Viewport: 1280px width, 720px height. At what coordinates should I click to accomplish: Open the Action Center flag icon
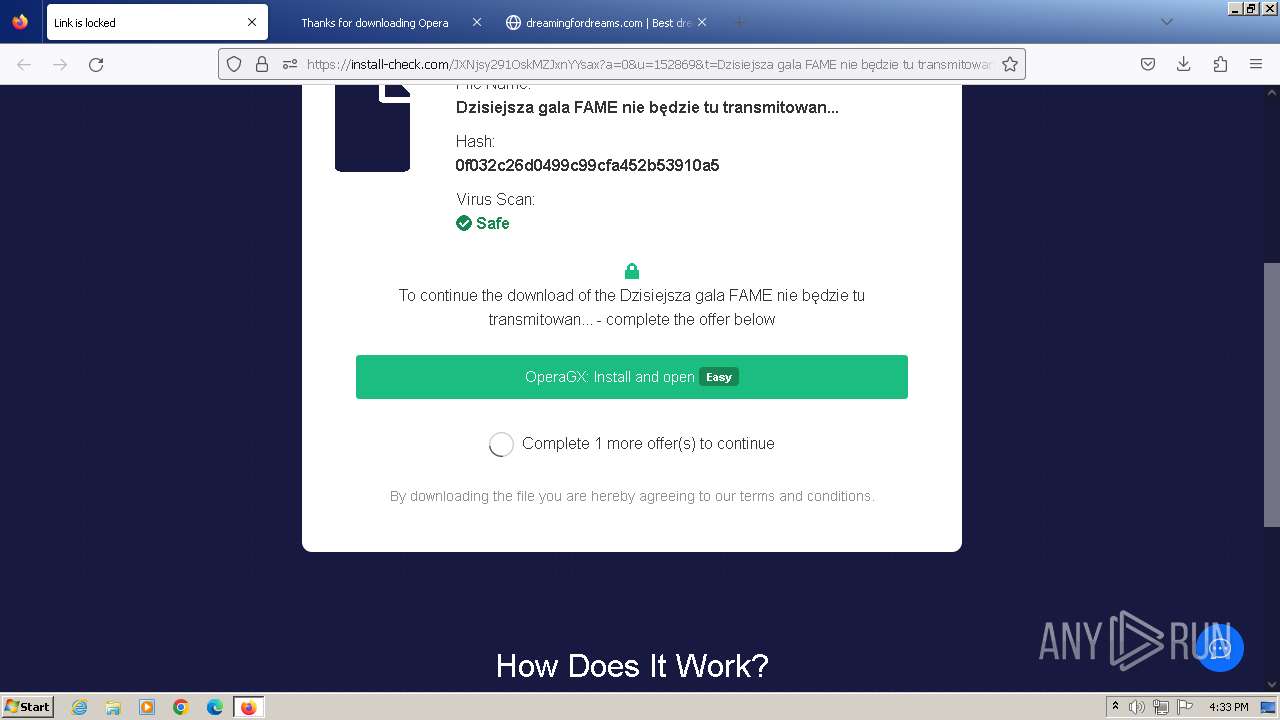[x=1185, y=707]
